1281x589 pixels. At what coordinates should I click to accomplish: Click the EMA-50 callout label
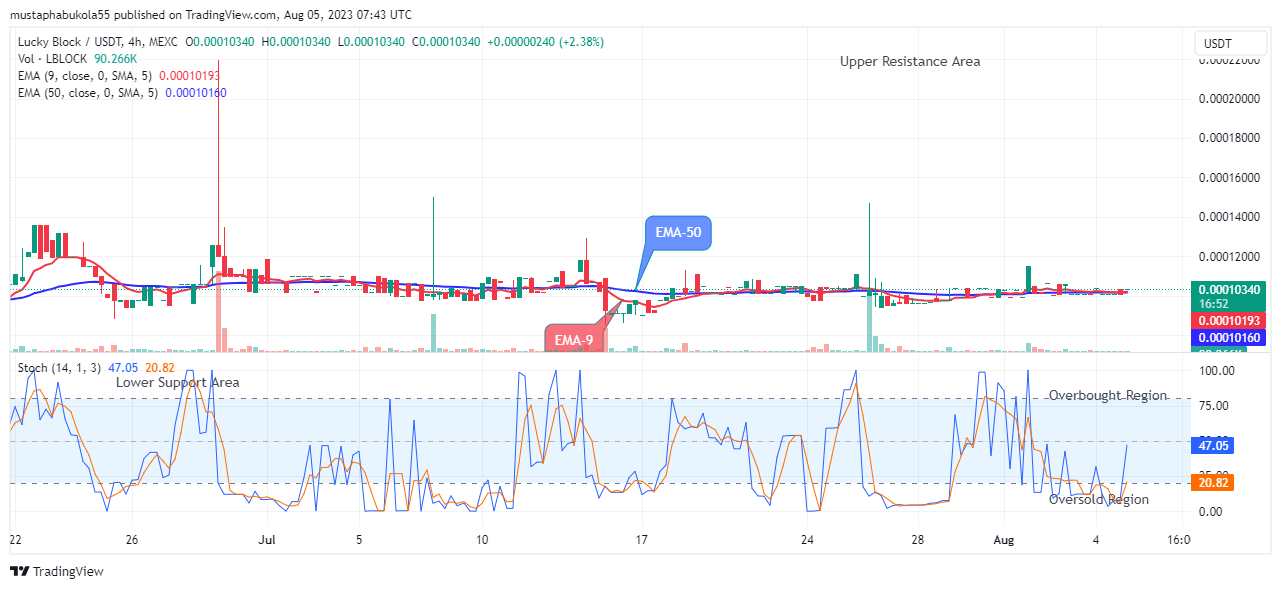point(678,232)
